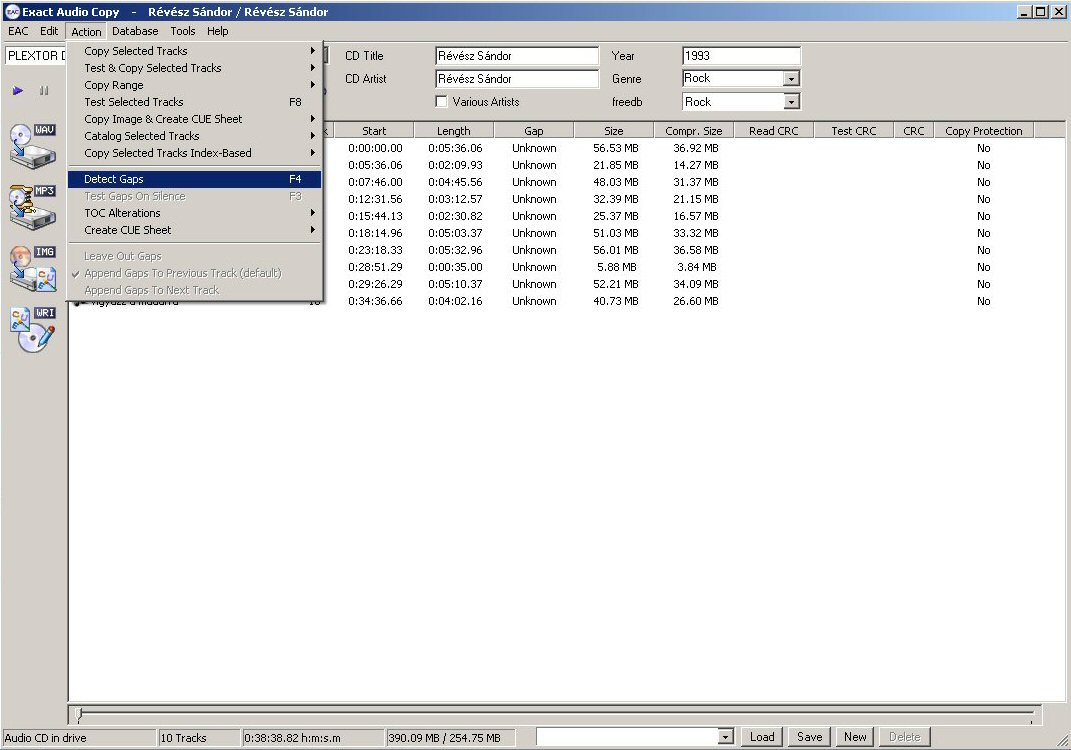The width and height of the screenshot is (1071, 750).
Task: Click the New profile button
Action: pyautogui.click(x=855, y=737)
